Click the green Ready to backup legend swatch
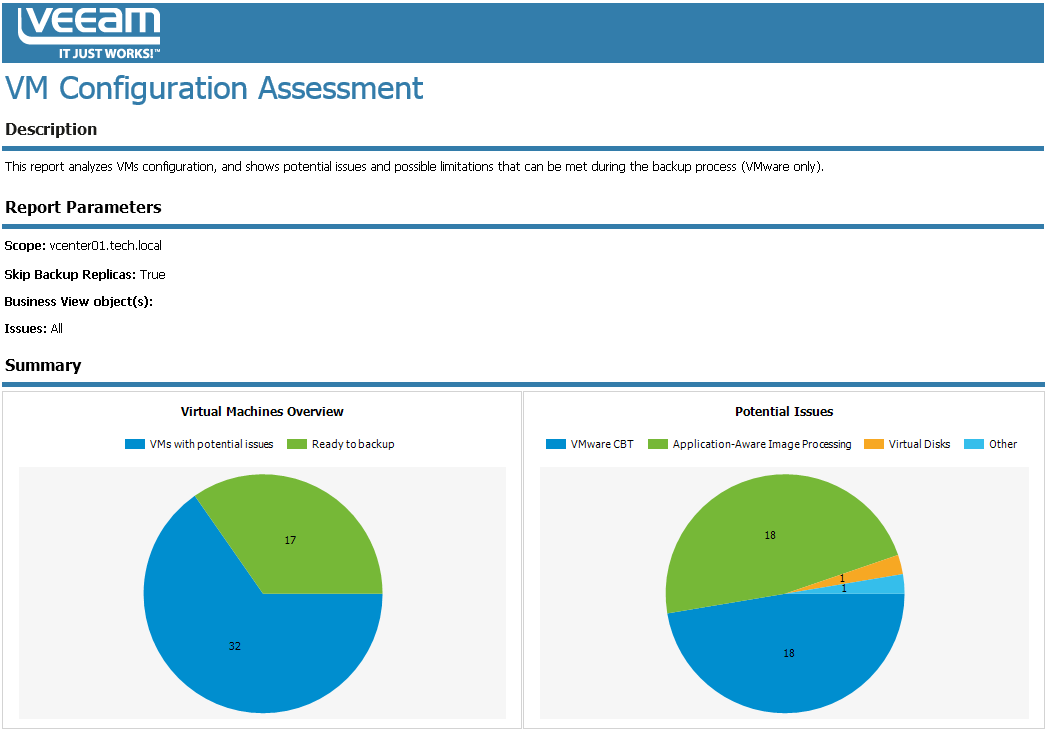 (296, 444)
